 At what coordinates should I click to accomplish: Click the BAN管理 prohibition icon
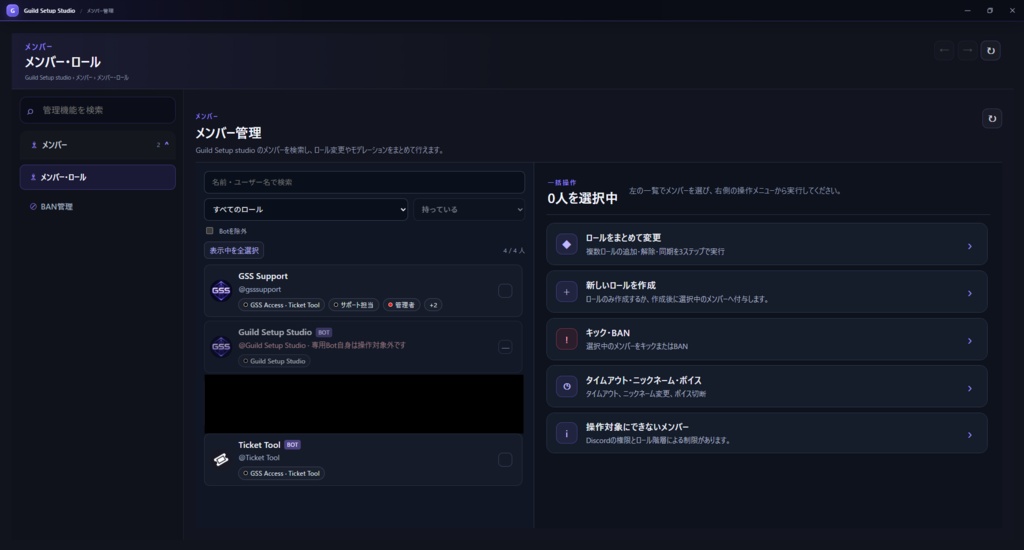(x=33, y=206)
